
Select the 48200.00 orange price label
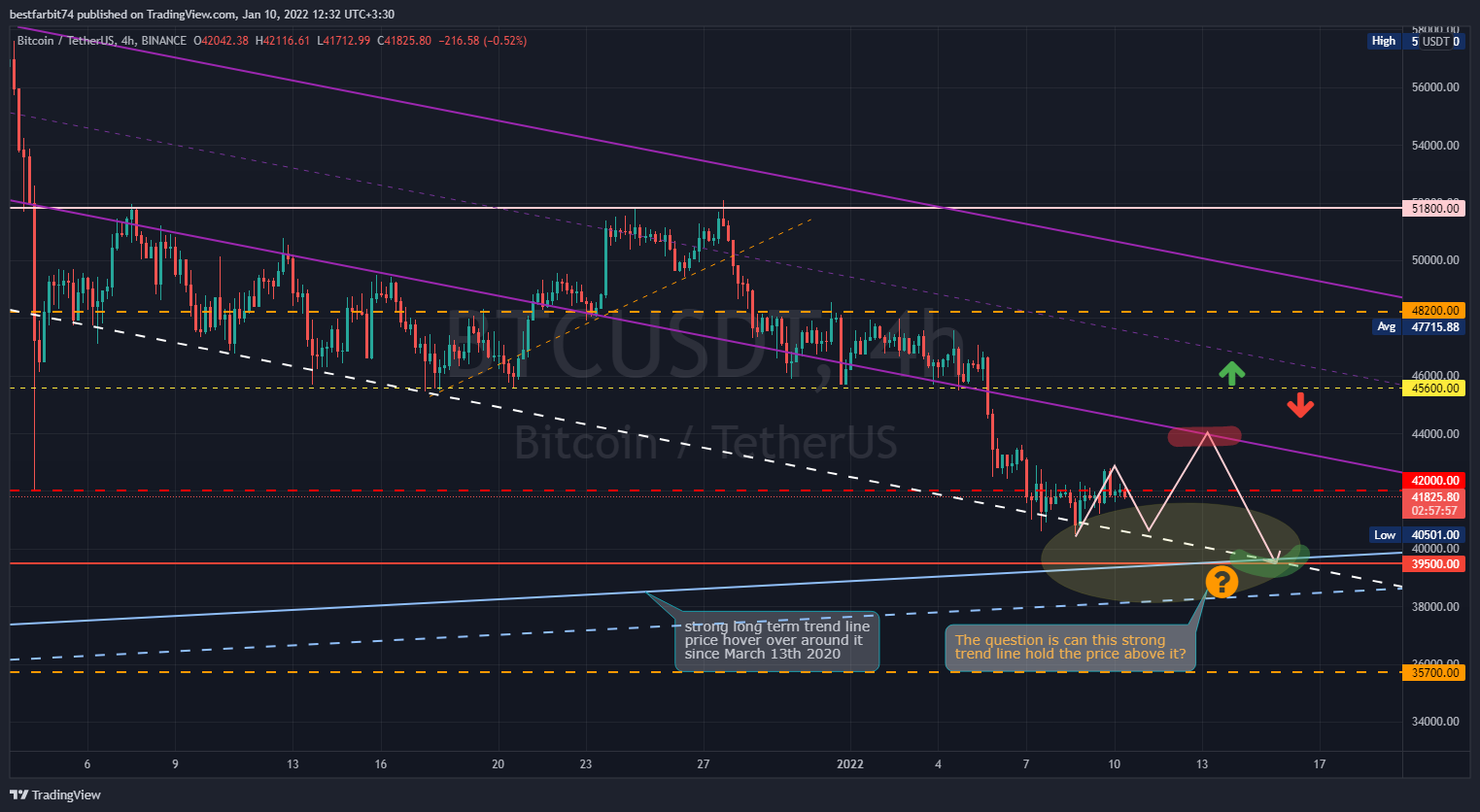click(1434, 311)
